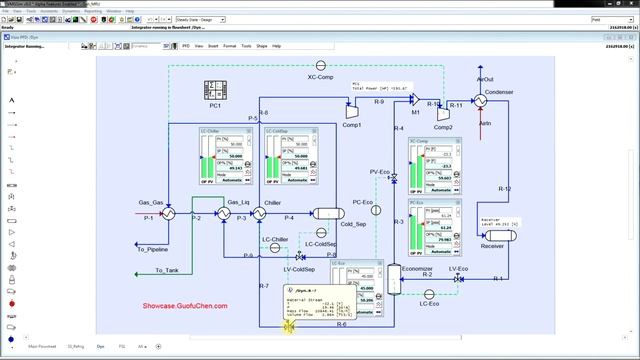Add a new flowsheet tab with plus button
This screenshot has height=360, width=640.
pyautogui.click(x=158, y=347)
